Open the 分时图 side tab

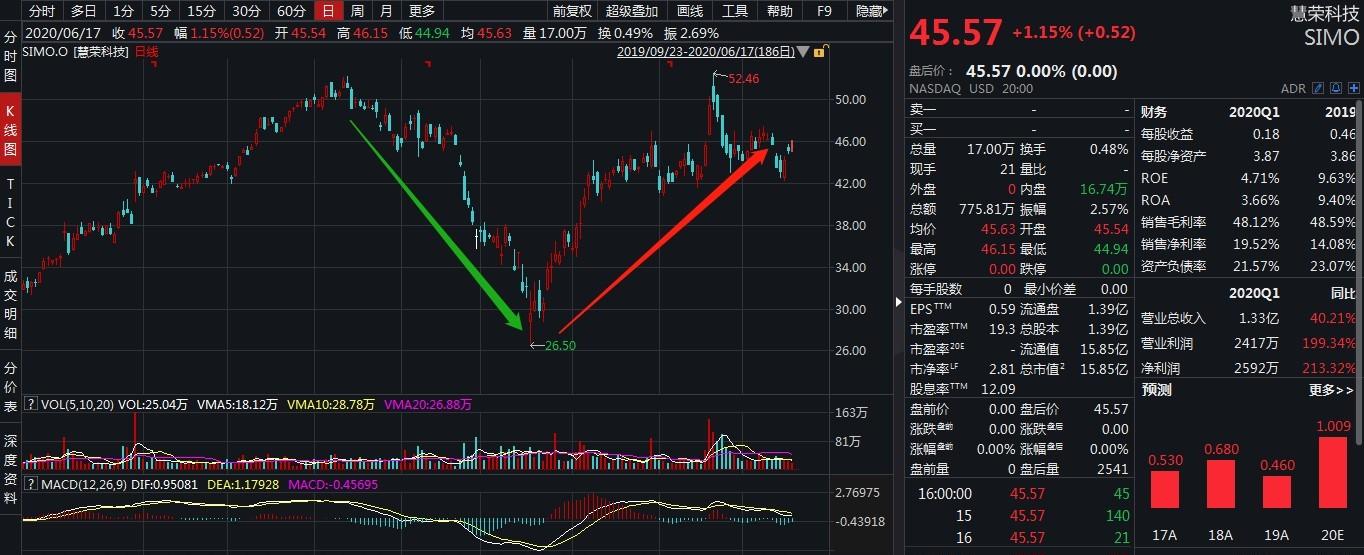10,56
